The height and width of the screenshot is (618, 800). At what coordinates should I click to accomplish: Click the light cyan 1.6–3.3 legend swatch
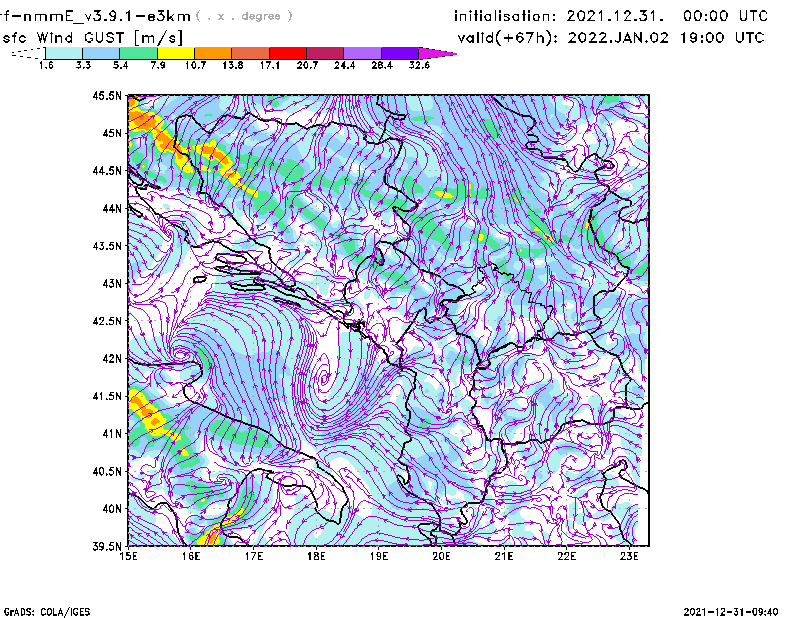64,53
